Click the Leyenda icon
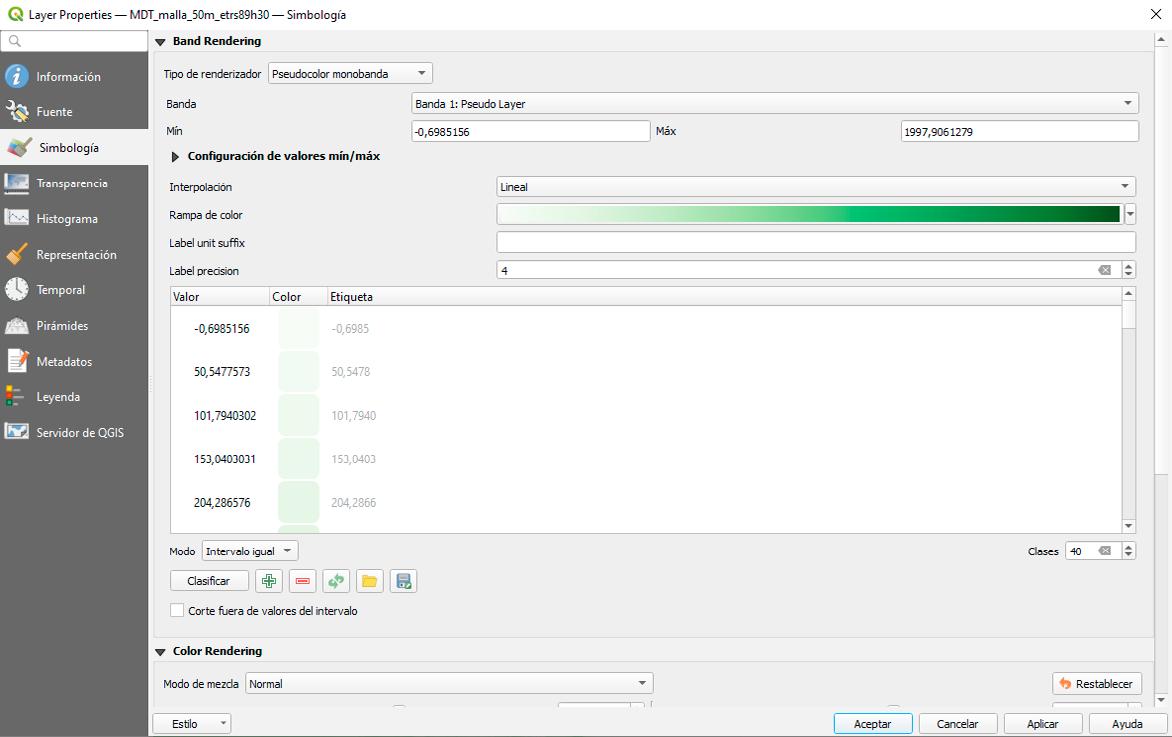 click(x=14, y=396)
